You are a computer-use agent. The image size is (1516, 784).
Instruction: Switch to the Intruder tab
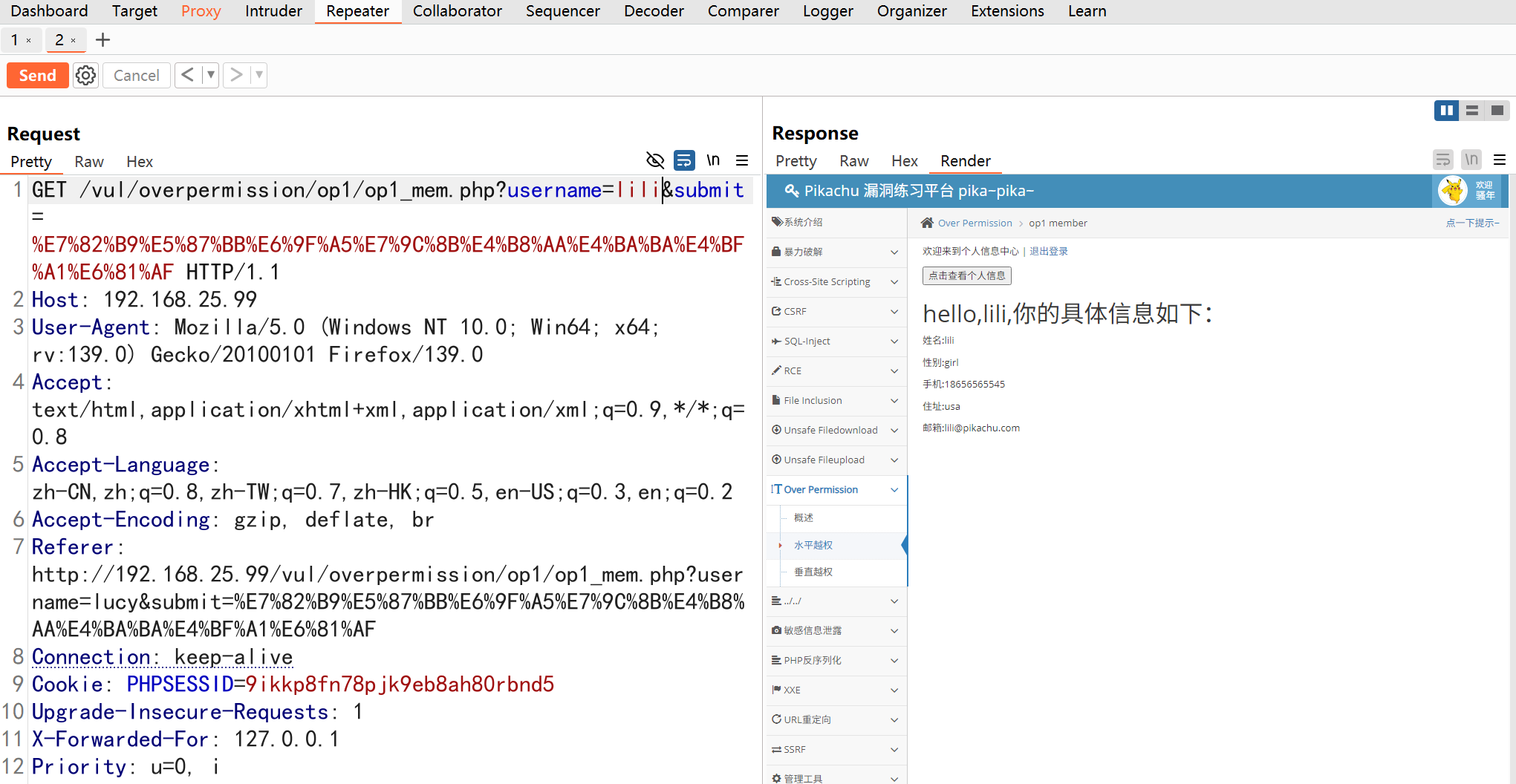(x=273, y=11)
